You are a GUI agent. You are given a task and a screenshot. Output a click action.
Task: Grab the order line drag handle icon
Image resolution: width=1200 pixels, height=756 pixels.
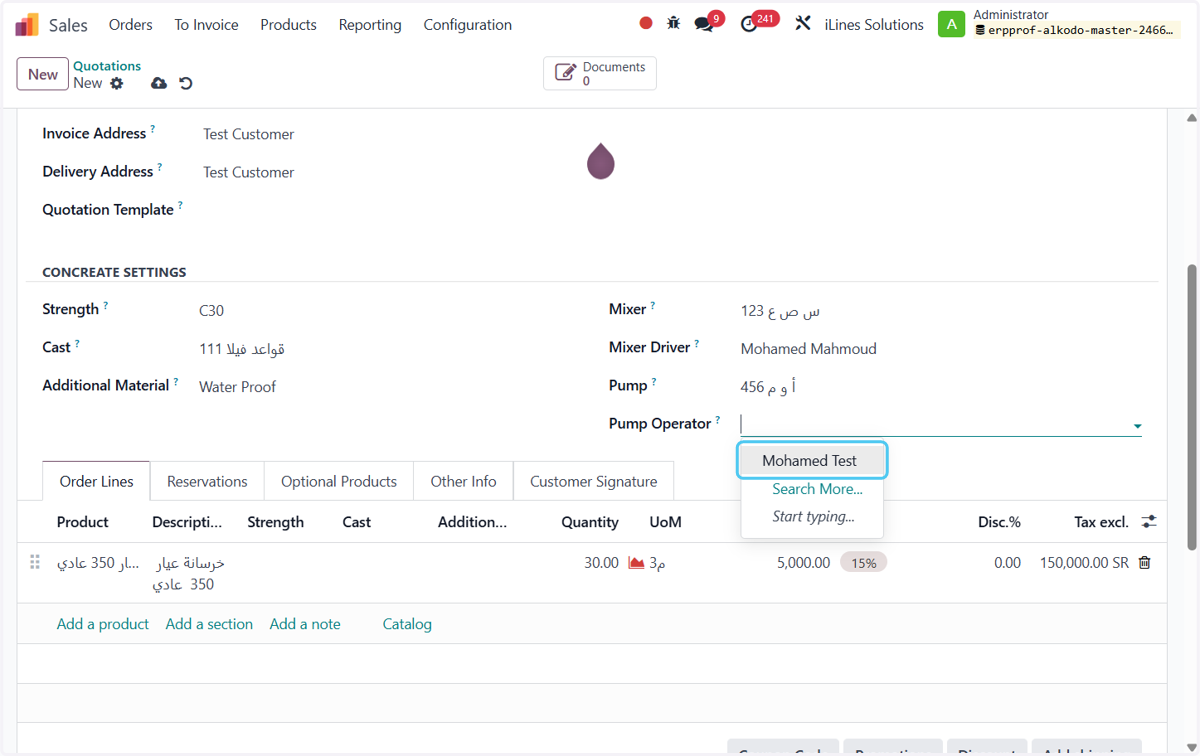35,562
